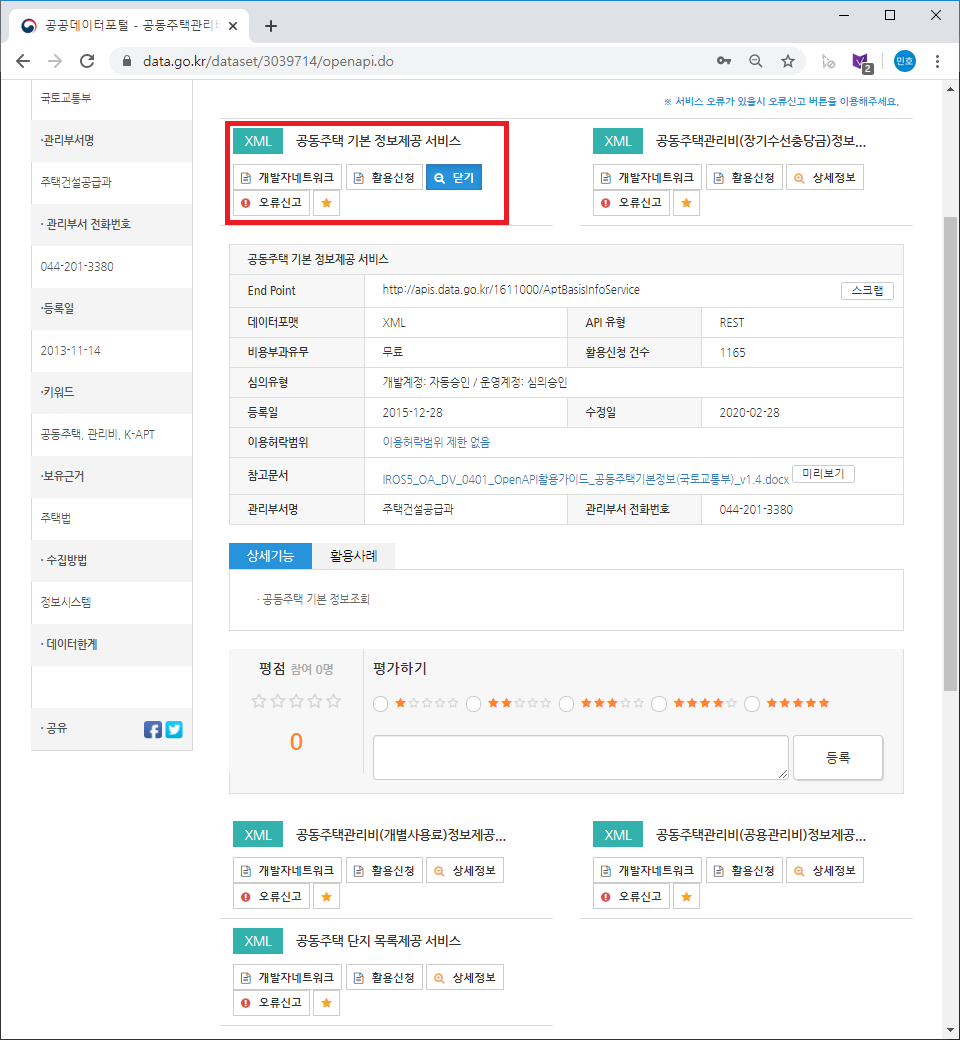The width and height of the screenshot is (960, 1040).
Task: Preview the reference document via 미리보기
Action: click(823, 474)
